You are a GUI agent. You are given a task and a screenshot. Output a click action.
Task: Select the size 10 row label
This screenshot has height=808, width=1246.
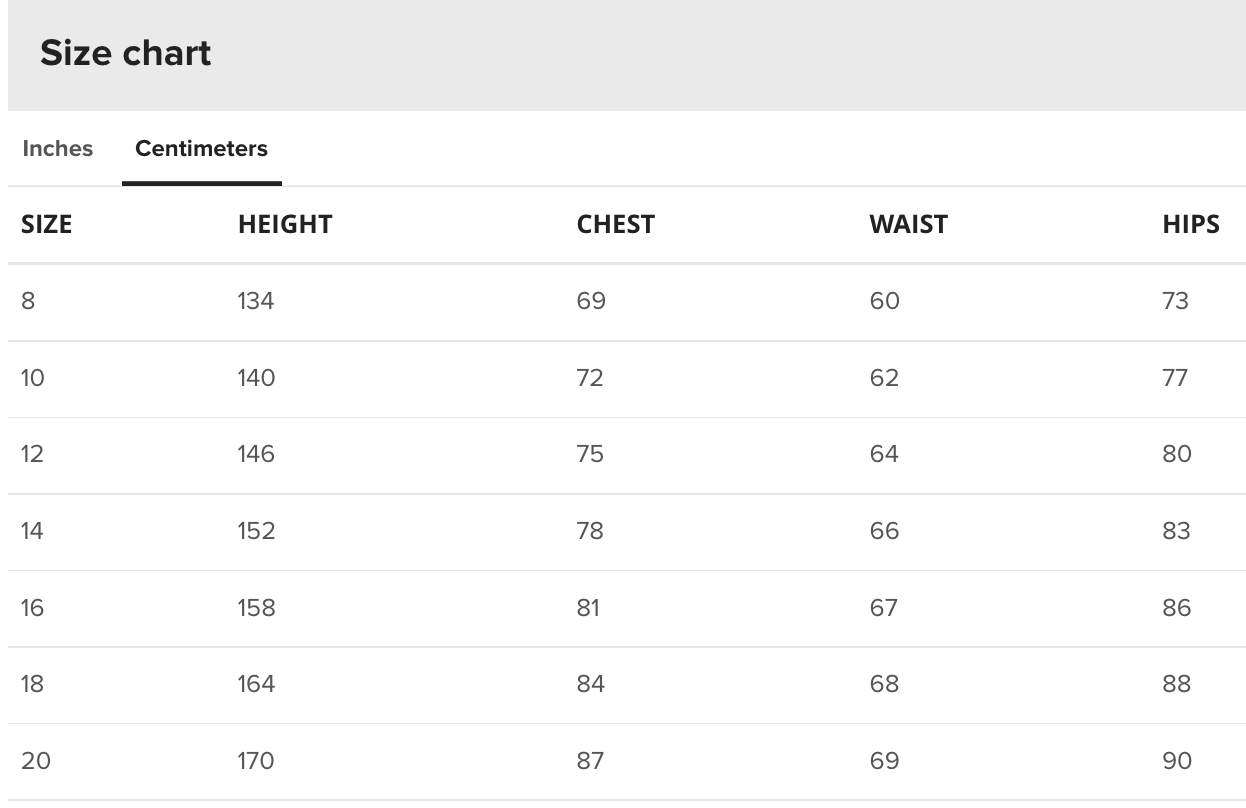pyautogui.click(x=33, y=378)
